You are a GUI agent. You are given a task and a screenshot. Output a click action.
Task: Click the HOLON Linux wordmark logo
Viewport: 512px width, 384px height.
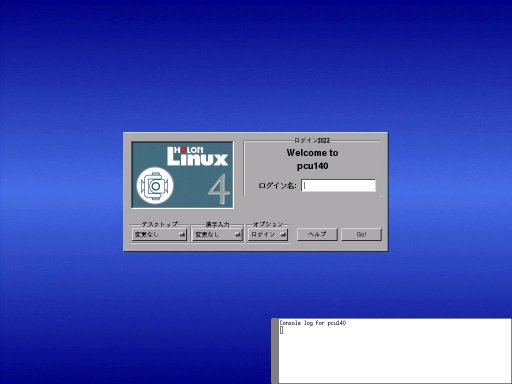click(x=197, y=156)
